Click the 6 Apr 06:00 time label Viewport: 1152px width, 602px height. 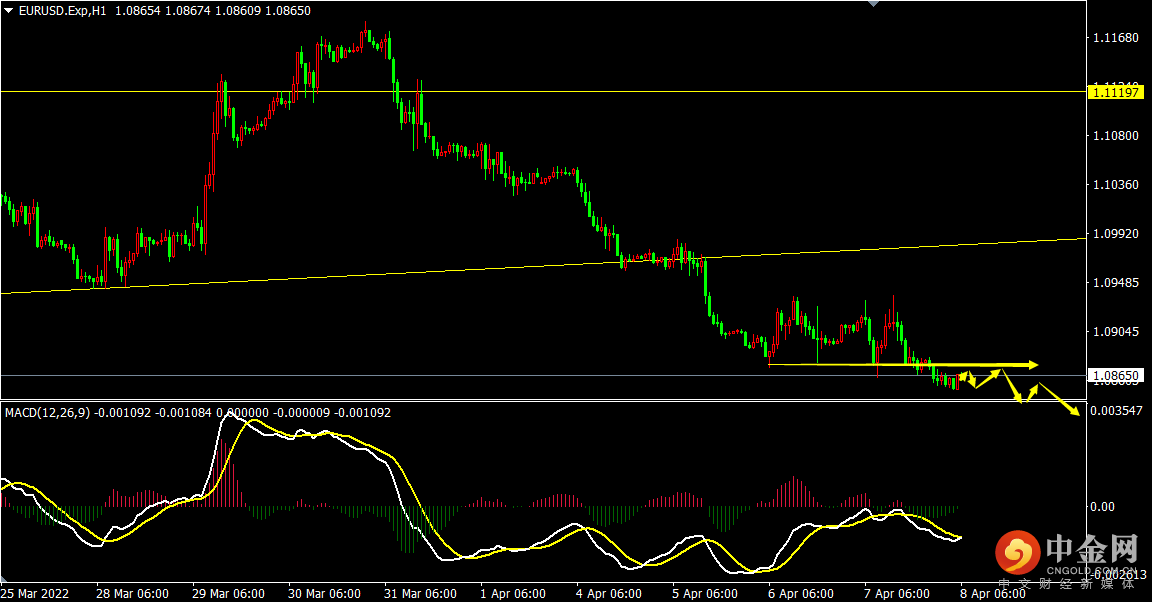[801, 593]
